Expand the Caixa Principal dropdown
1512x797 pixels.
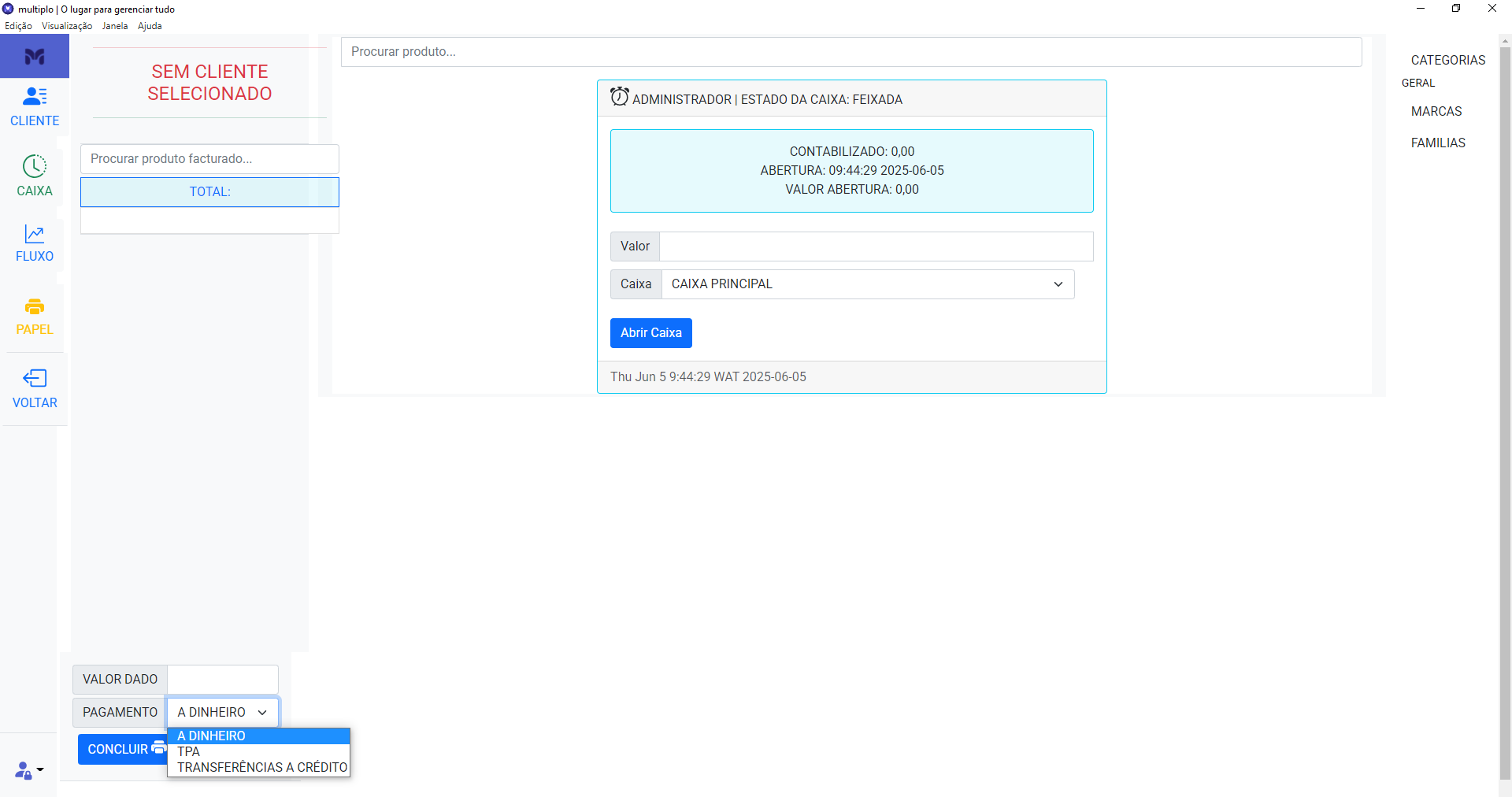(x=867, y=284)
